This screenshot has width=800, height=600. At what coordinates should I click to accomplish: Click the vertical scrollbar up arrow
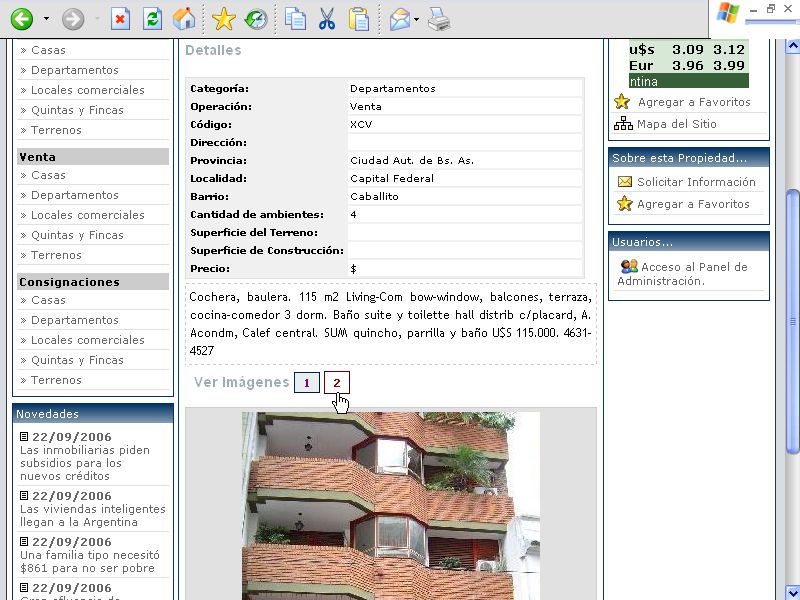793,46
